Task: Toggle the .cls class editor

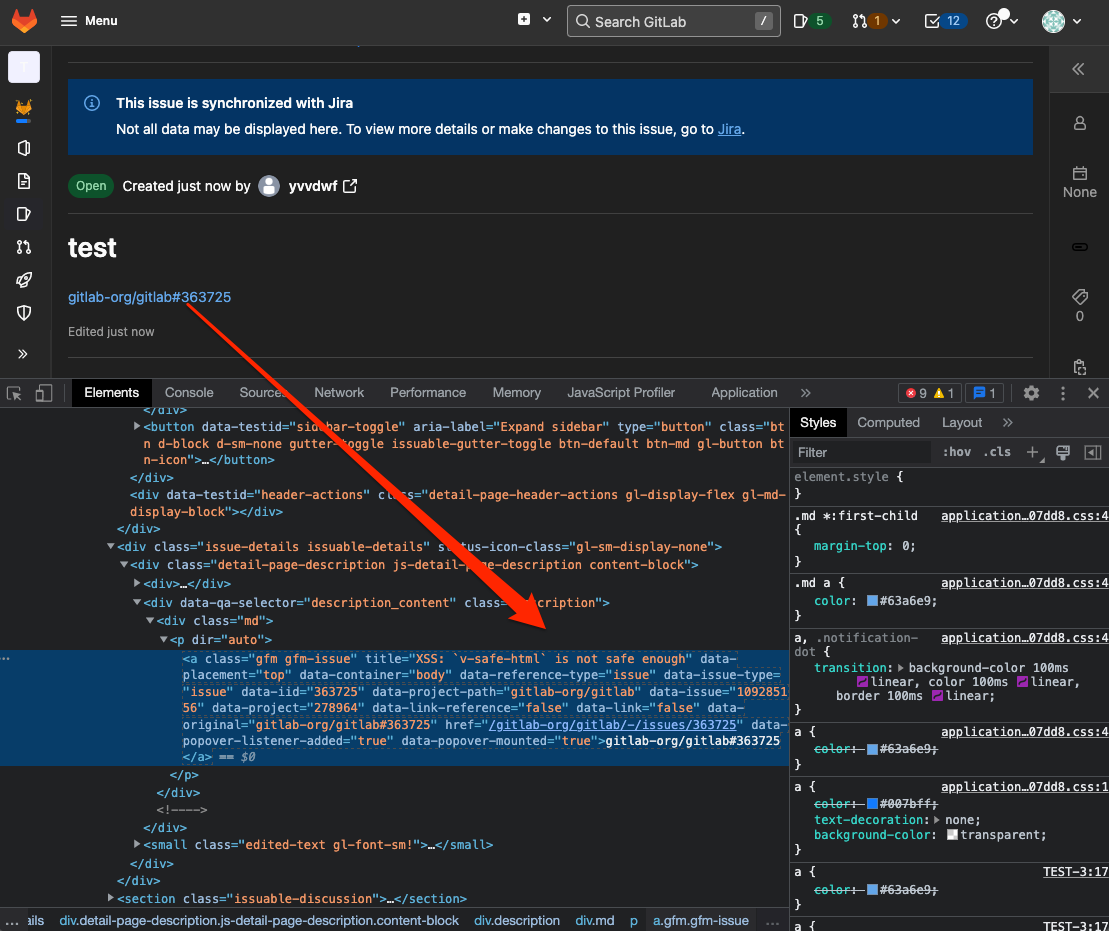Action: pyautogui.click(x=997, y=452)
